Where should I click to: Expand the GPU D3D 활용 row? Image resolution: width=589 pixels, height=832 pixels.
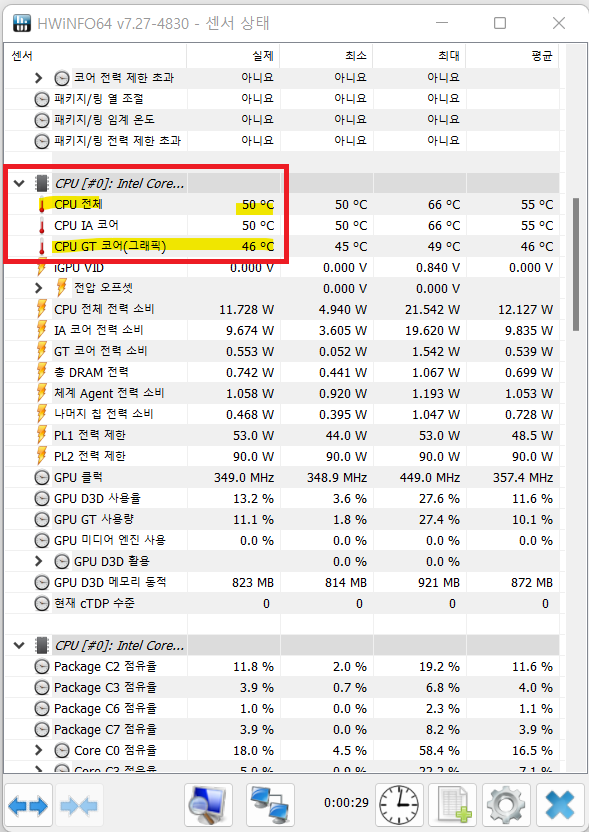[x=38, y=561]
